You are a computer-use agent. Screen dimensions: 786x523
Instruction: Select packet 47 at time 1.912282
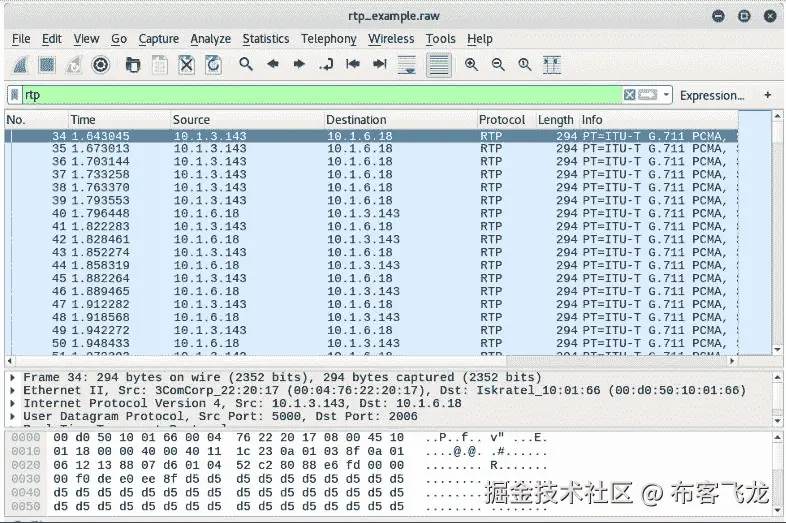[371, 304]
